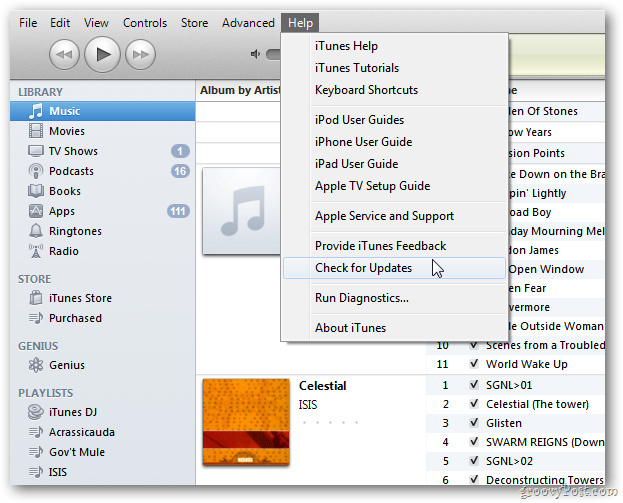Uncheck the World Wake Up track checkbox
Image resolution: width=623 pixels, height=503 pixels.
click(473, 365)
